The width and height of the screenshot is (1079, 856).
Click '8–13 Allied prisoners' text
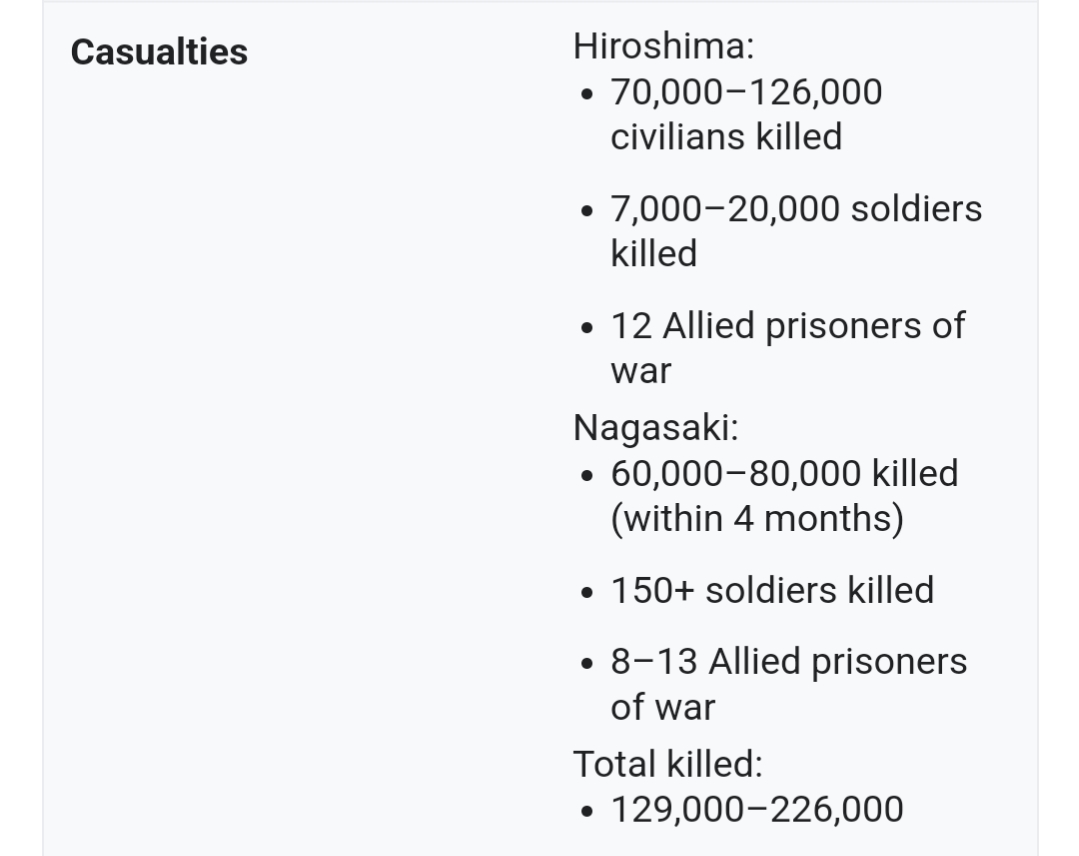click(x=788, y=662)
